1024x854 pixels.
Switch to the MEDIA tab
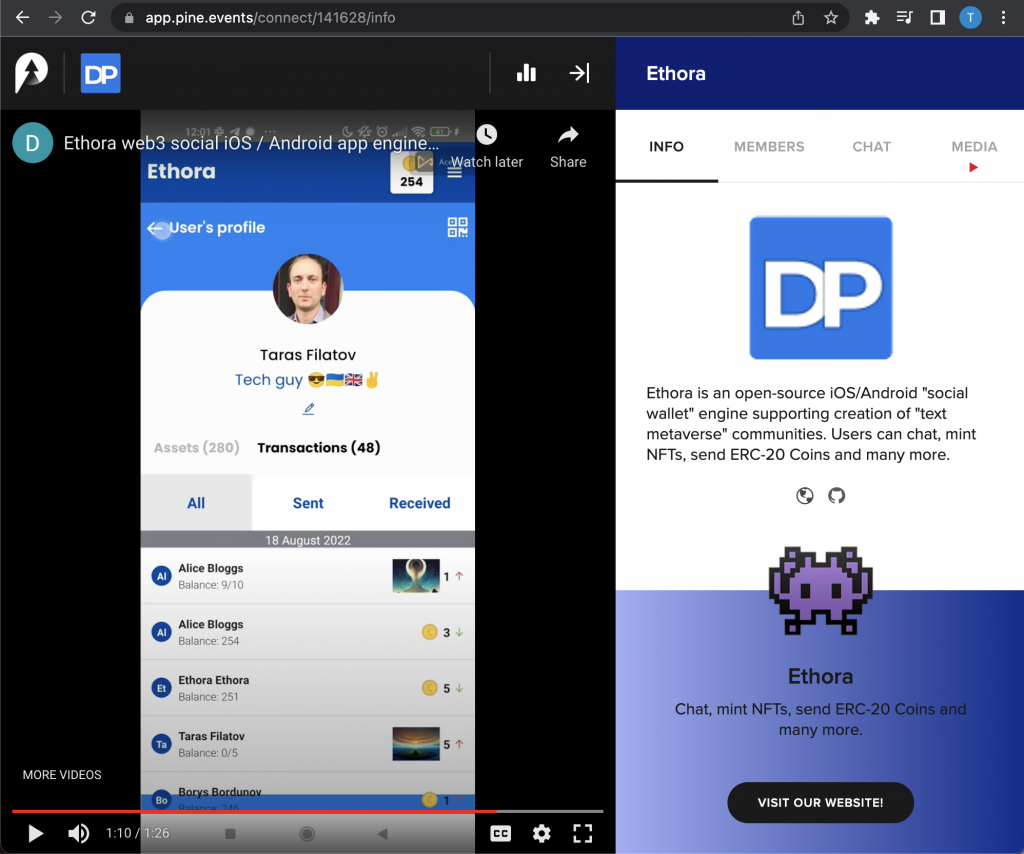(974, 147)
